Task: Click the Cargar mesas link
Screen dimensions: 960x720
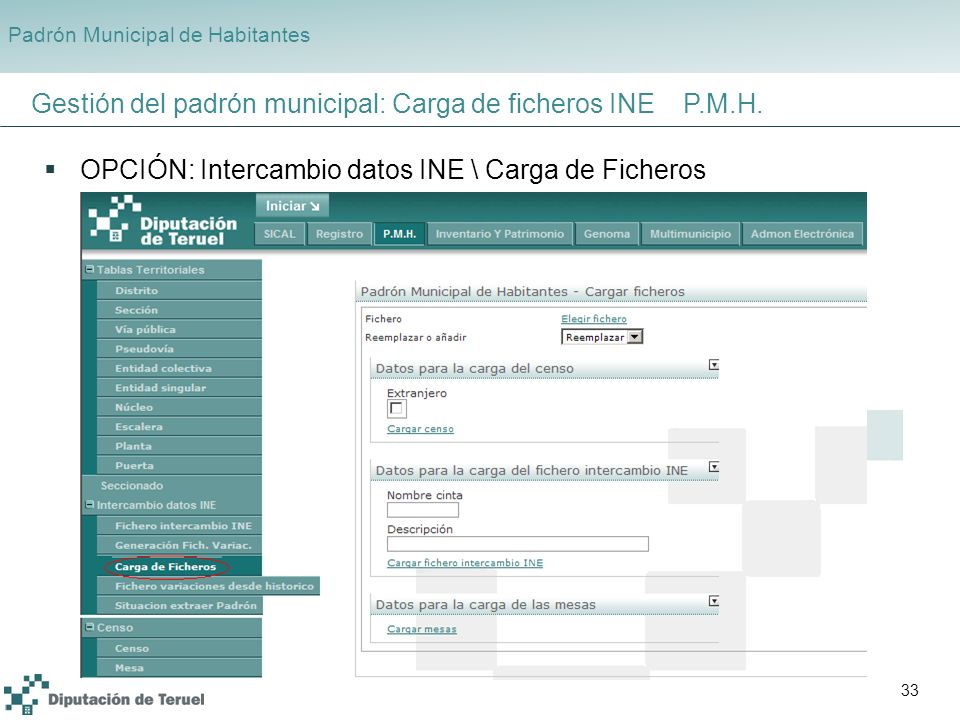Action: 421,629
